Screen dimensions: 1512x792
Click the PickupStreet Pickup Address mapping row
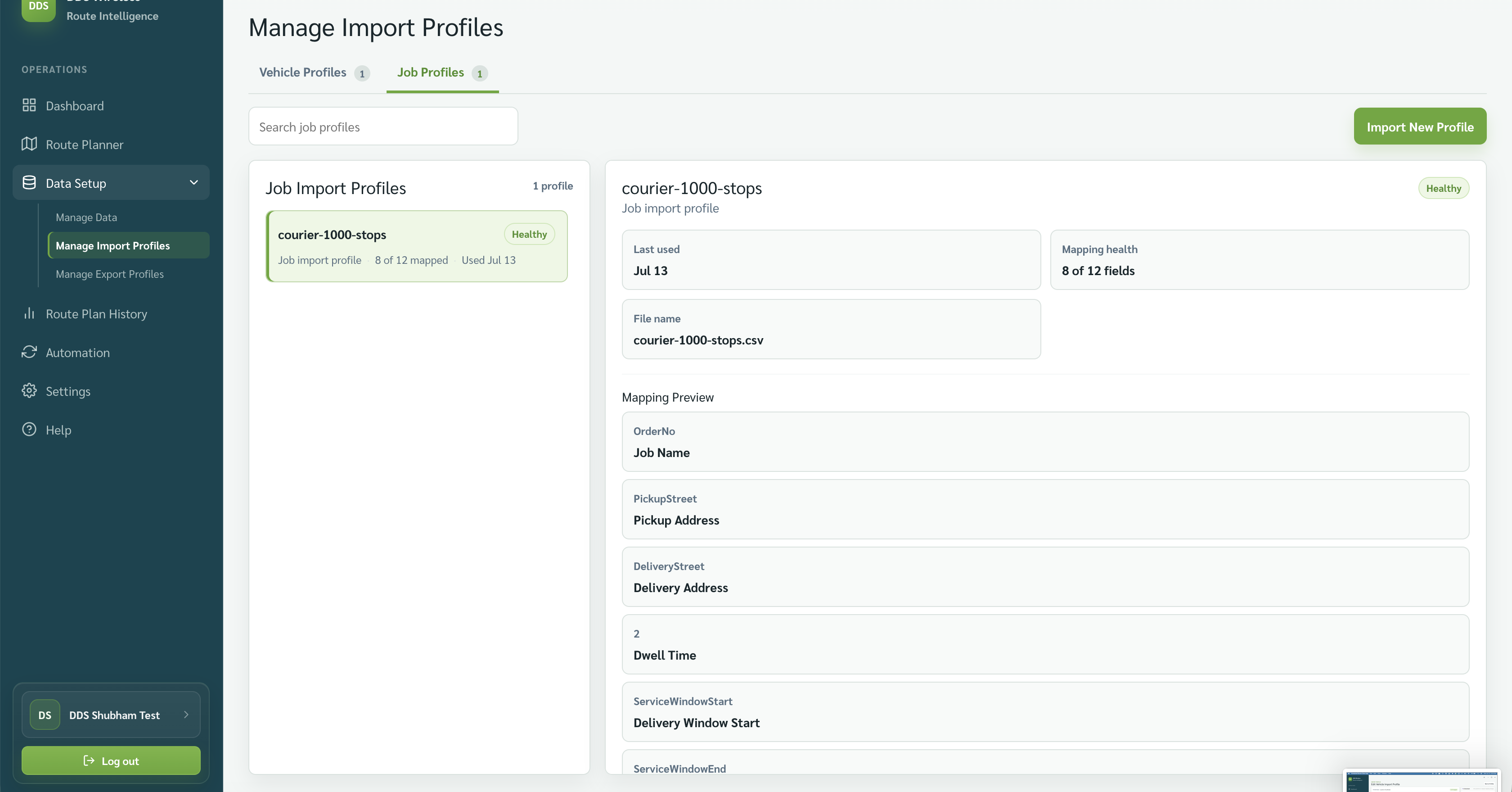coord(1045,509)
